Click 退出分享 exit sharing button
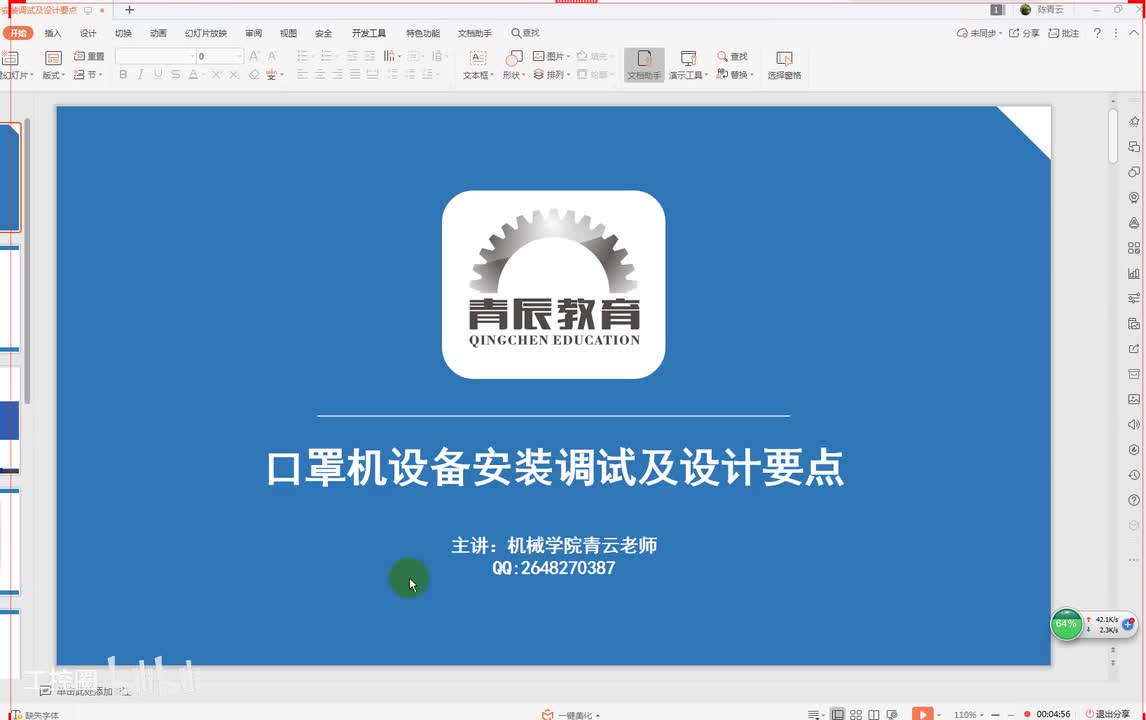 point(1107,714)
